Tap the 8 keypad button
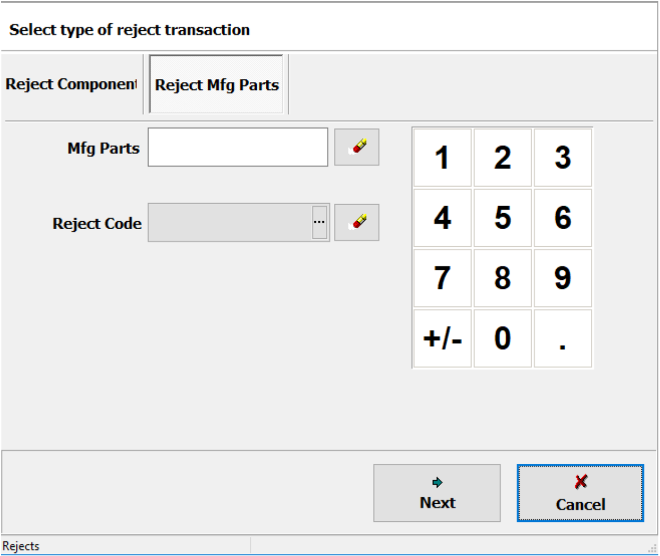Viewport: 660px width, 556px height. [502, 278]
